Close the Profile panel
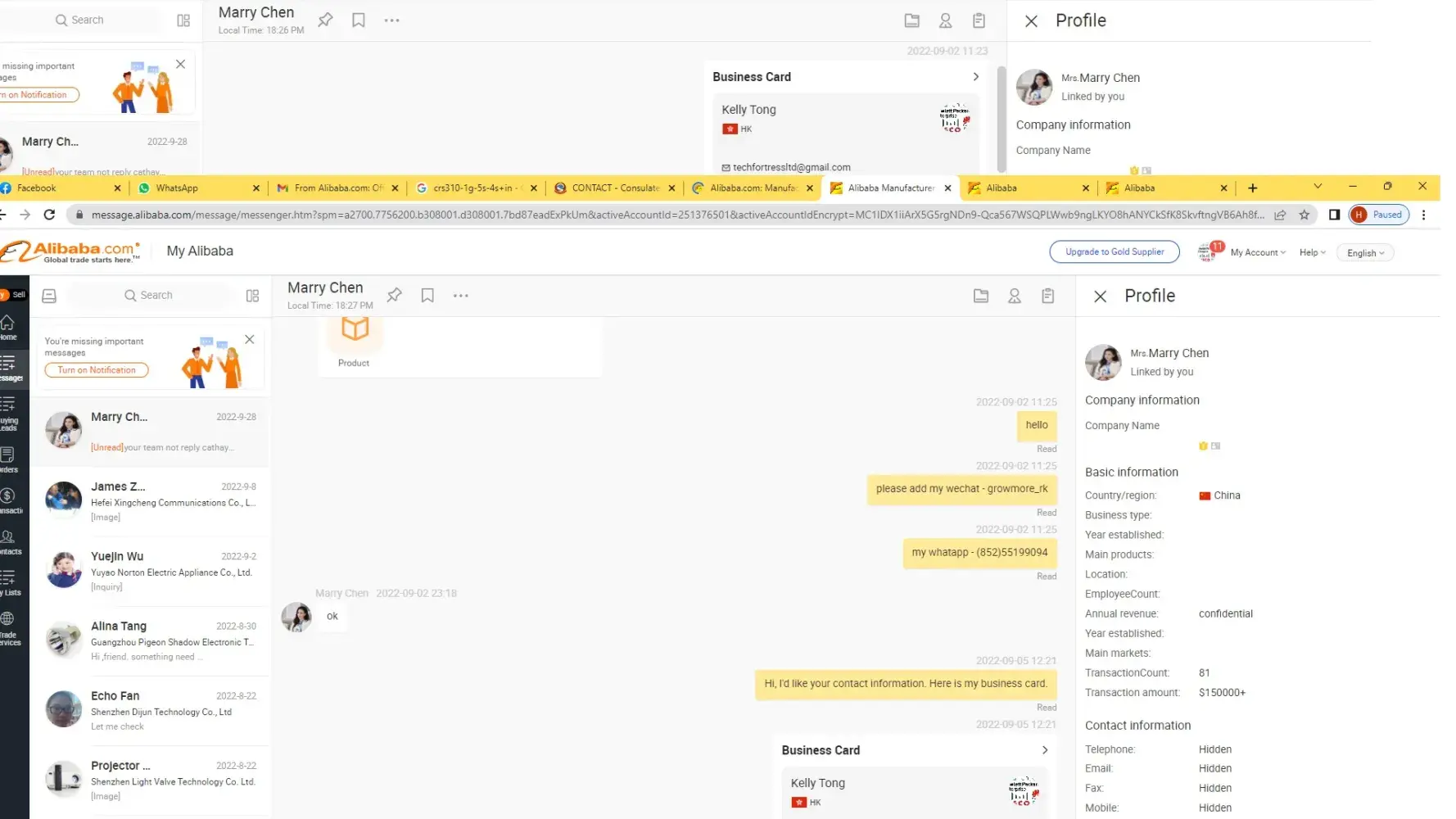Image resolution: width=1456 pixels, height=819 pixels. pos(1100,296)
